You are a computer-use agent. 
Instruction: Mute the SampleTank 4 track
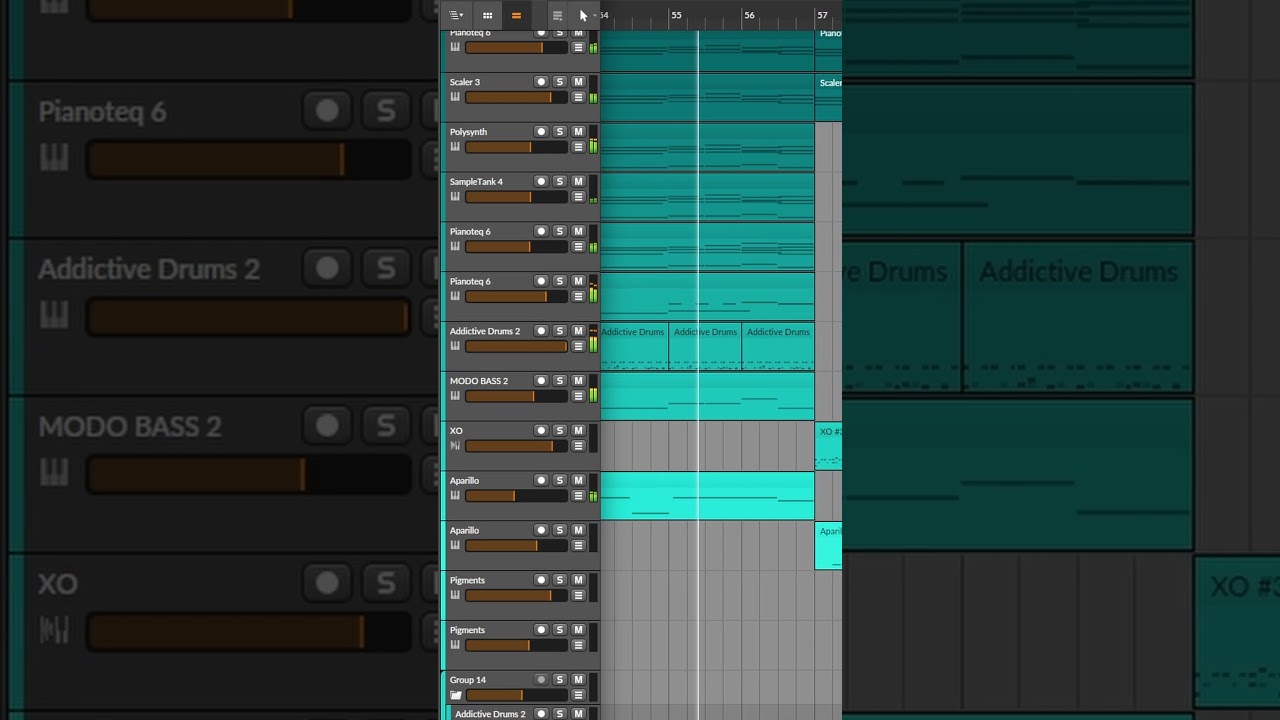coord(578,181)
